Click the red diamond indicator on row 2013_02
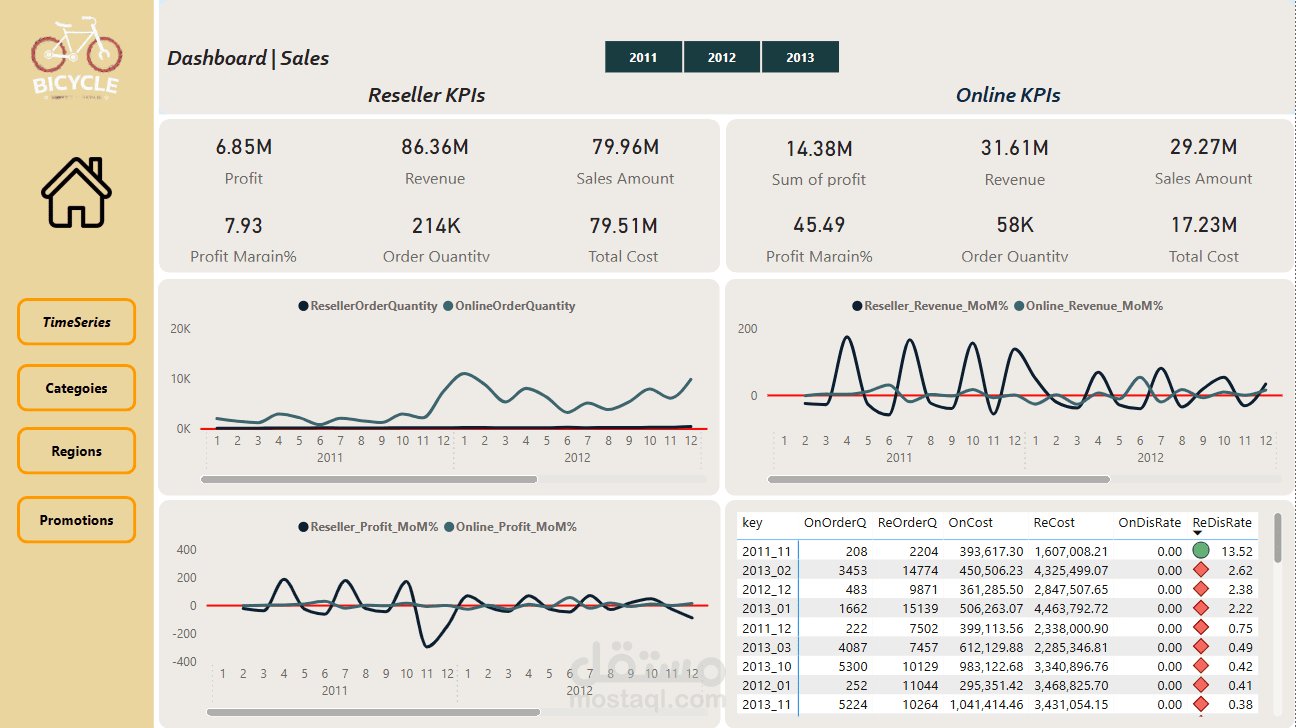 [x=1201, y=570]
